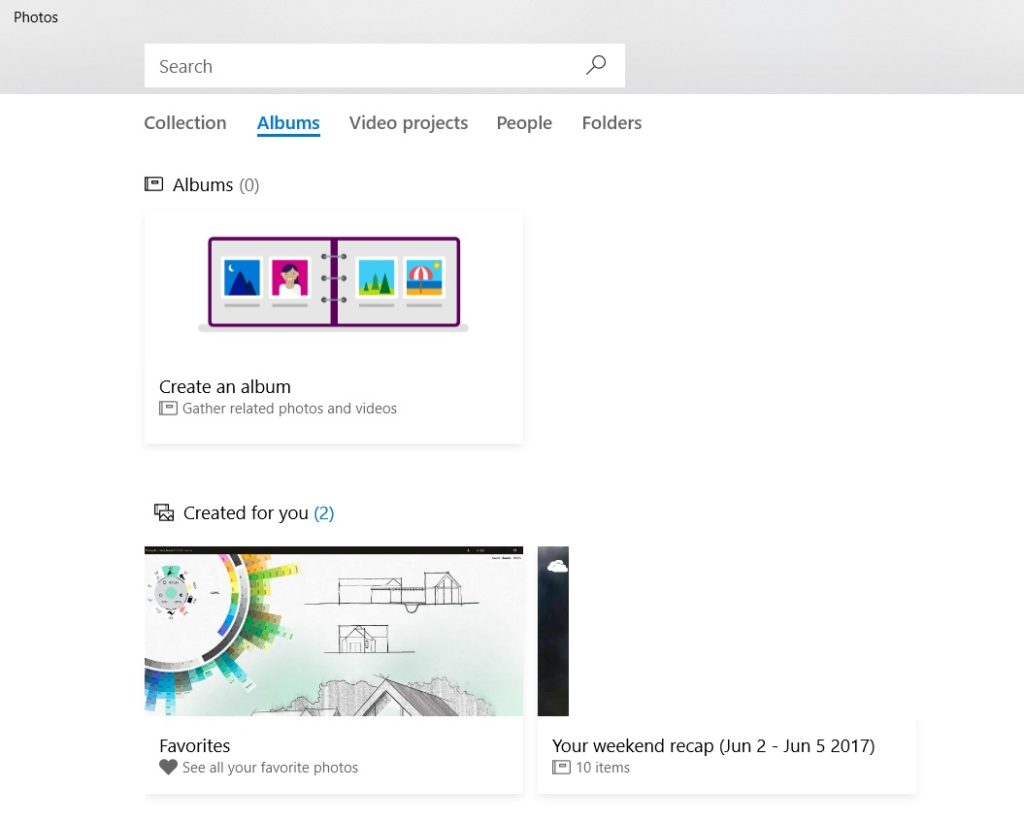Click inside the Search input field
The width and height of the screenshot is (1024, 822).
(x=350, y=65)
